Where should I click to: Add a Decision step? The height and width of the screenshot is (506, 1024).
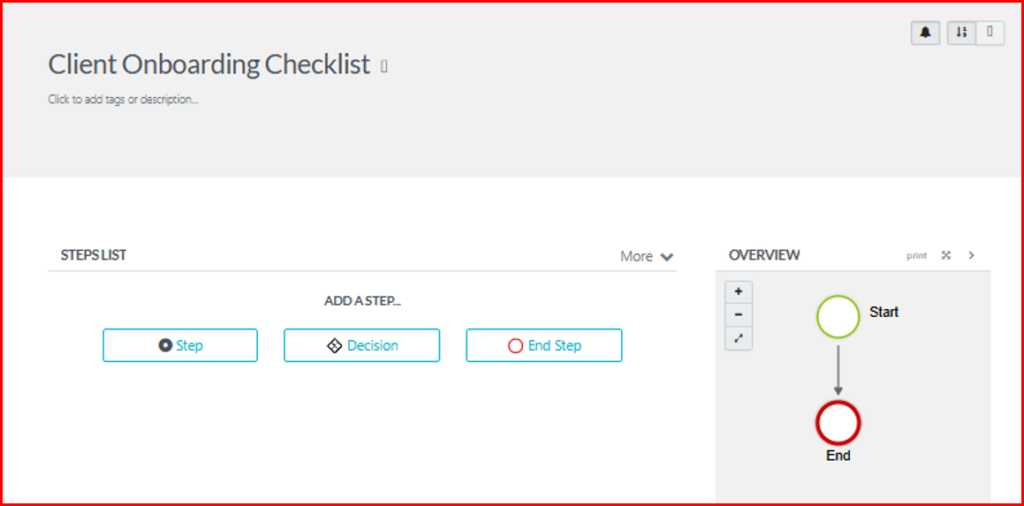click(362, 345)
